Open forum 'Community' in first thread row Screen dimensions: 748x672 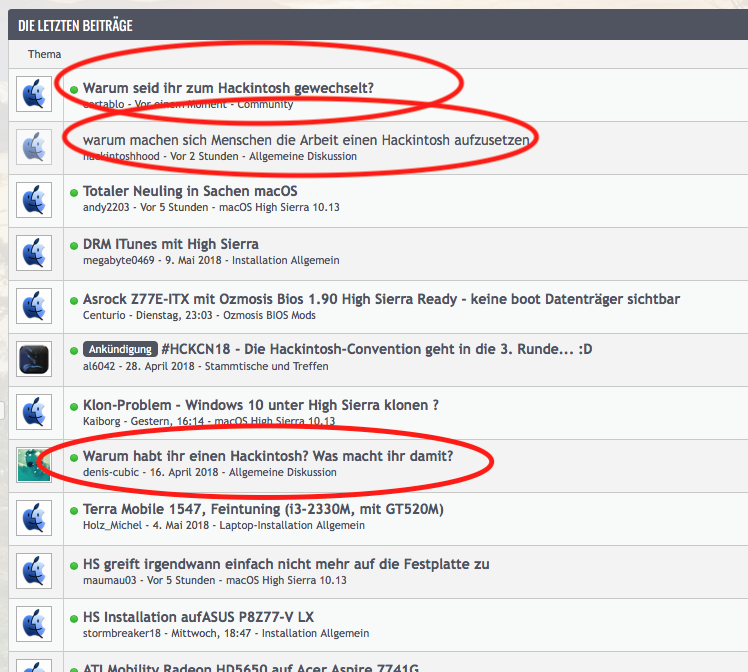[265, 104]
